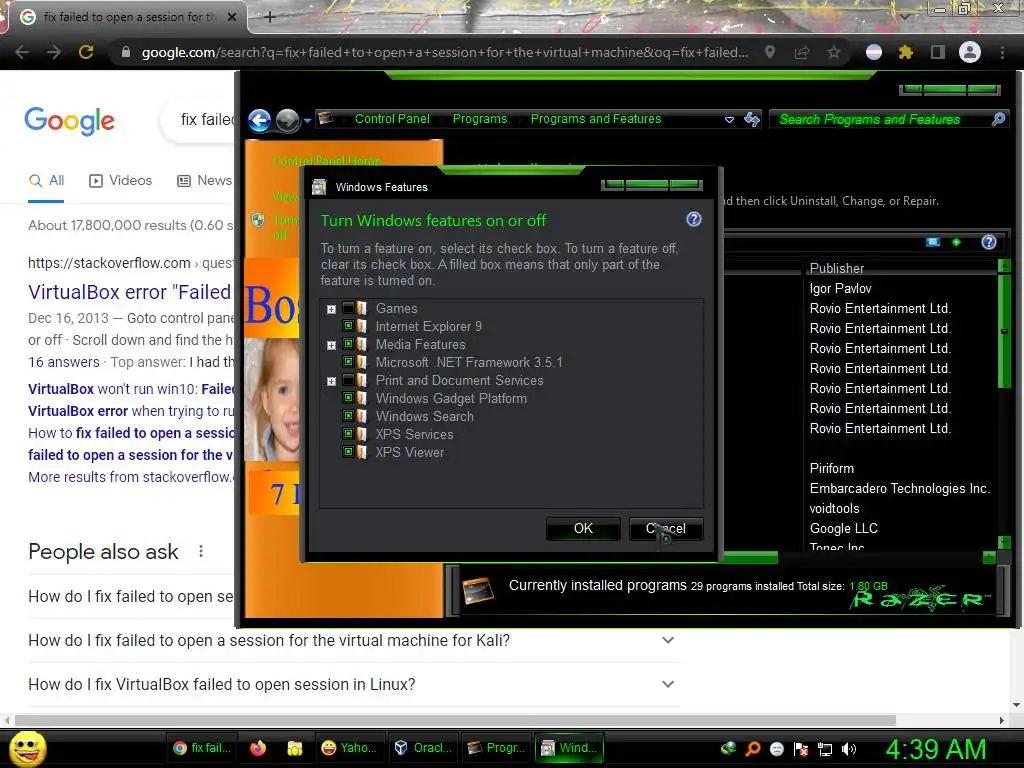The height and width of the screenshot is (768, 1024).
Task: Click the smiley Start button on taskbar
Action: click(x=27, y=748)
